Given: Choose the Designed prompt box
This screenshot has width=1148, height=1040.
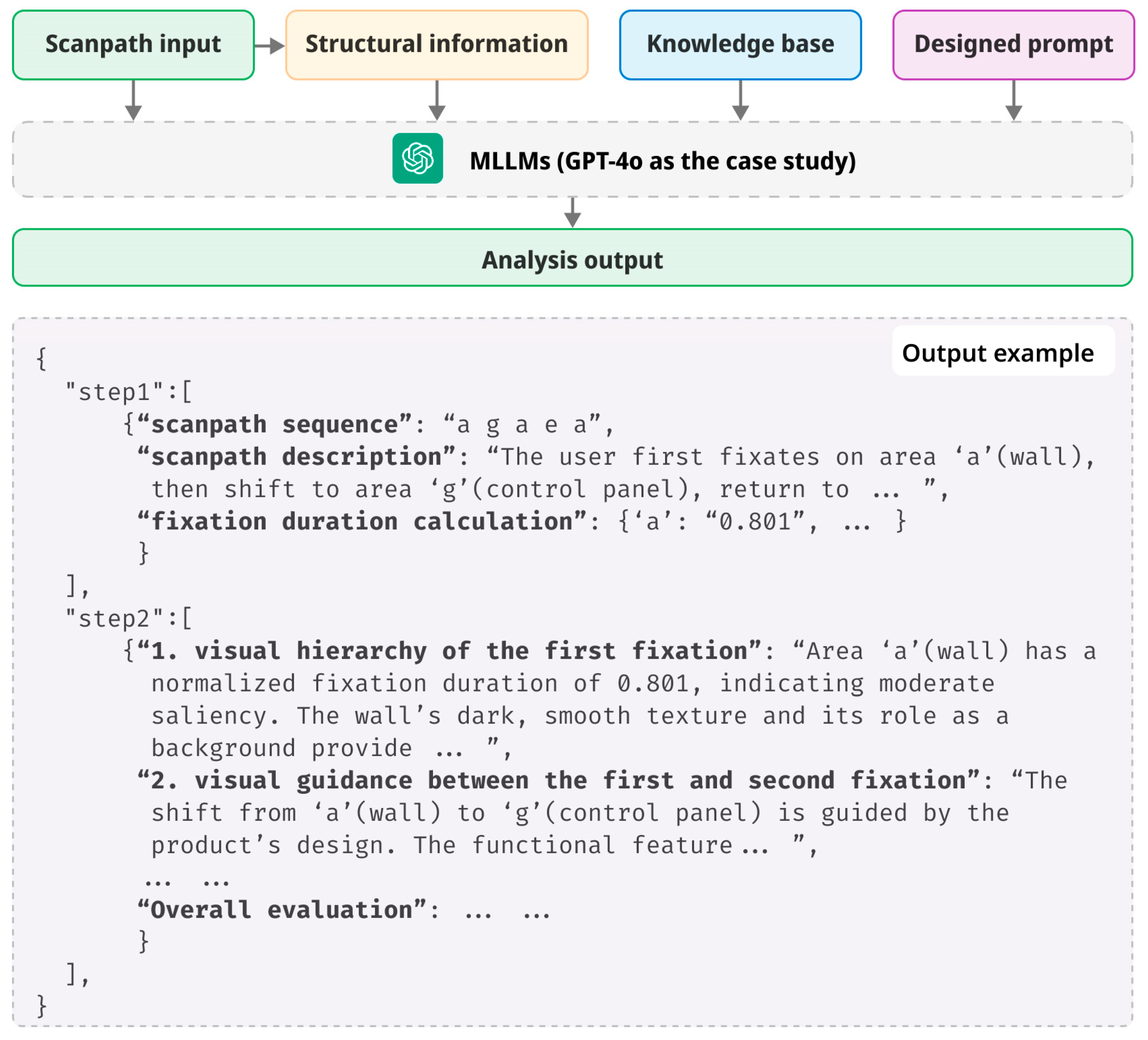Looking at the screenshot, I should coord(1014,45).
